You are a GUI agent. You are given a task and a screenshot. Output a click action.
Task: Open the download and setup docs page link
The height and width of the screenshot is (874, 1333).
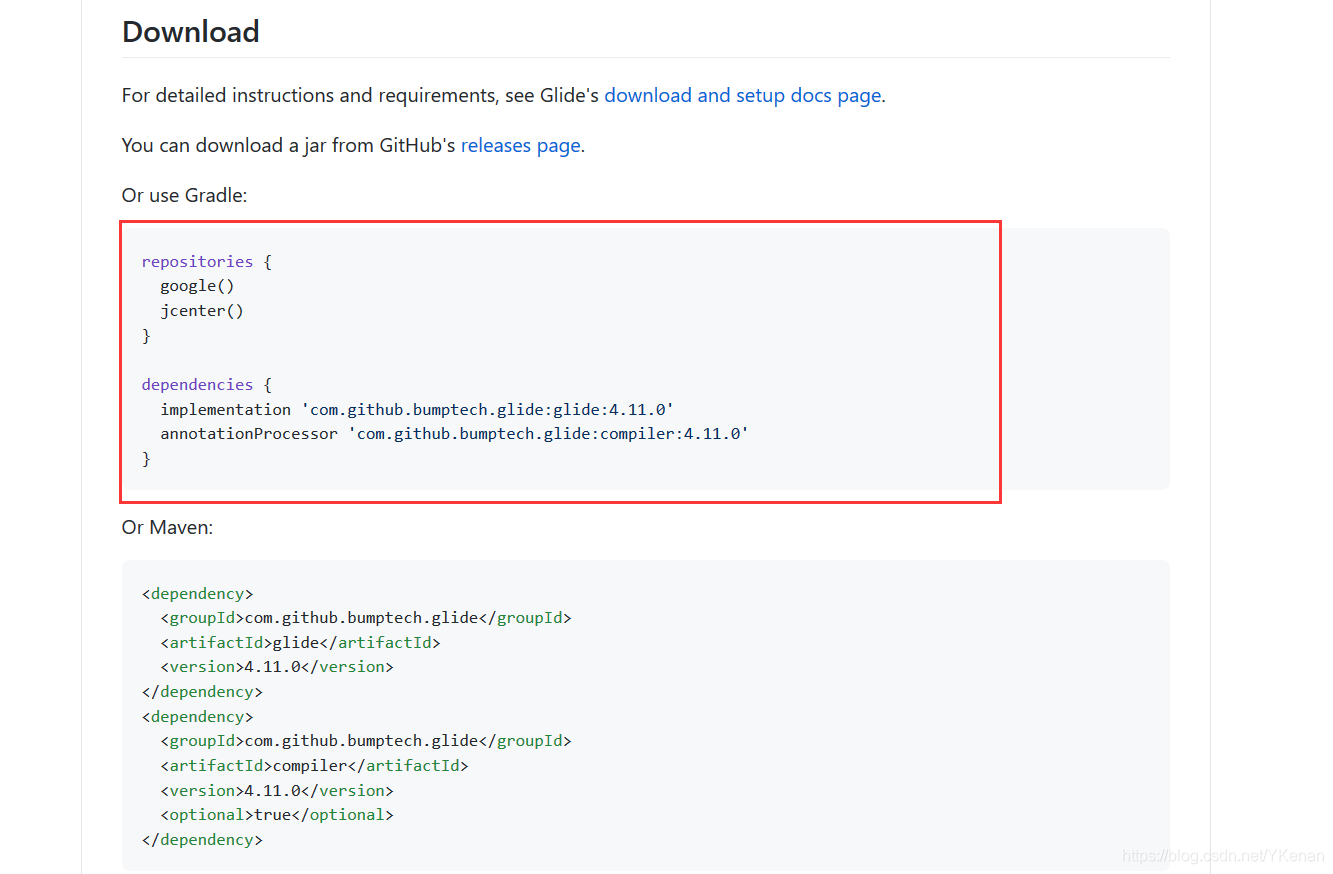[x=743, y=96]
